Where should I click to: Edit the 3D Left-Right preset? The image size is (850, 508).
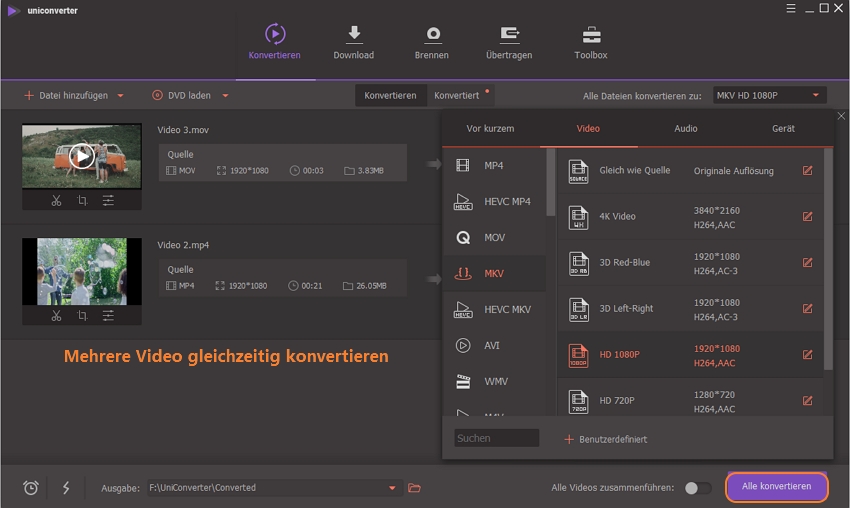point(807,308)
